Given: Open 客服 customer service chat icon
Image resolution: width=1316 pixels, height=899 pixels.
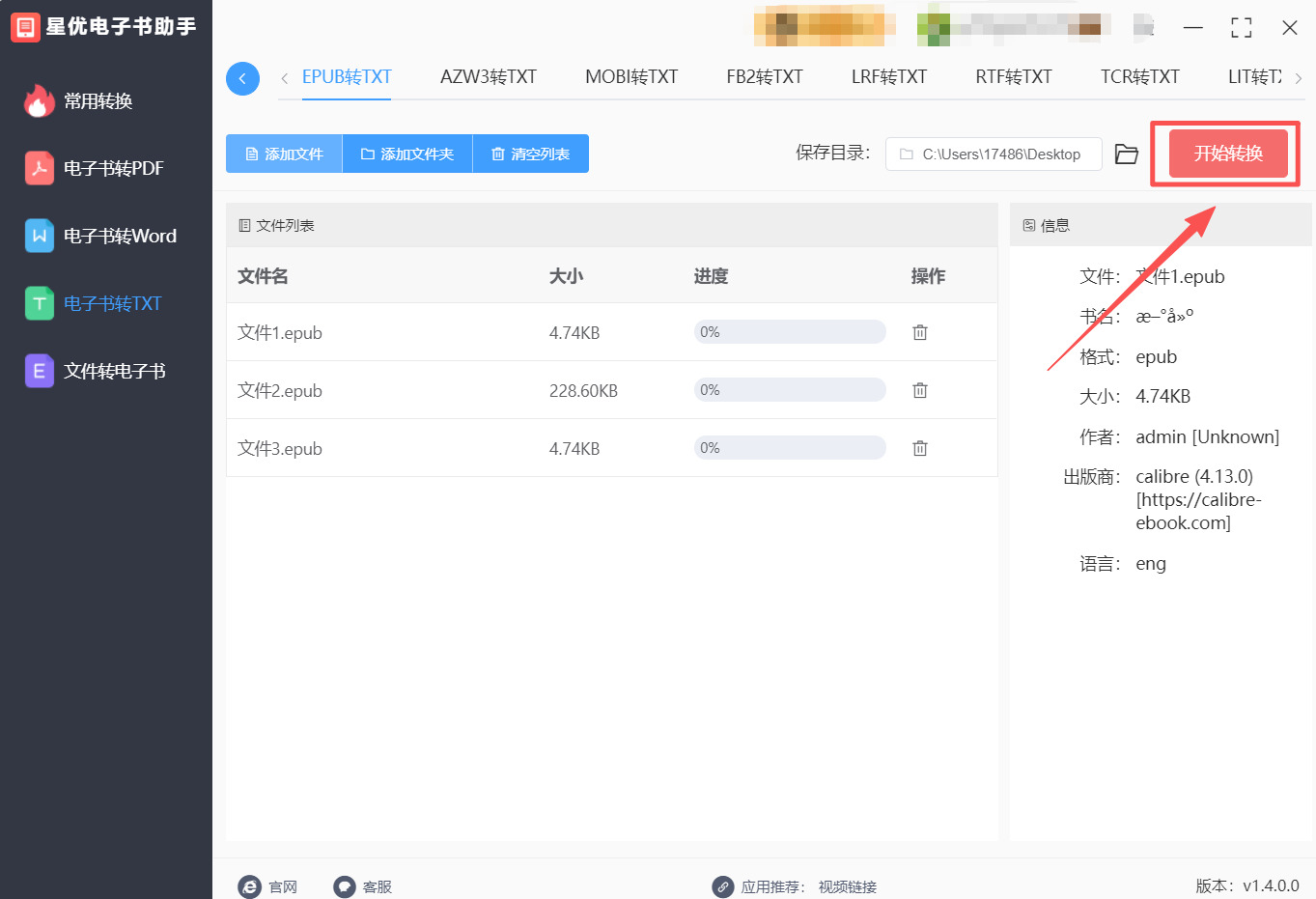Looking at the screenshot, I should (x=344, y=885).
